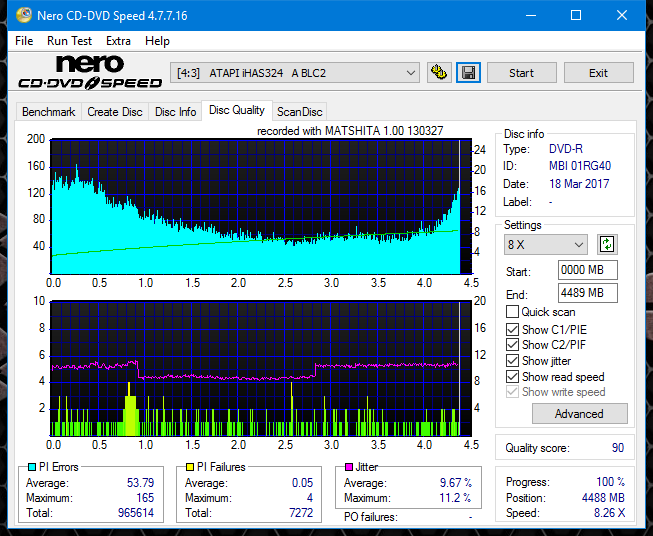Select the Disc Quality tab
The height and width of the screenshot is (536, 653).
(x=237, y=110)
